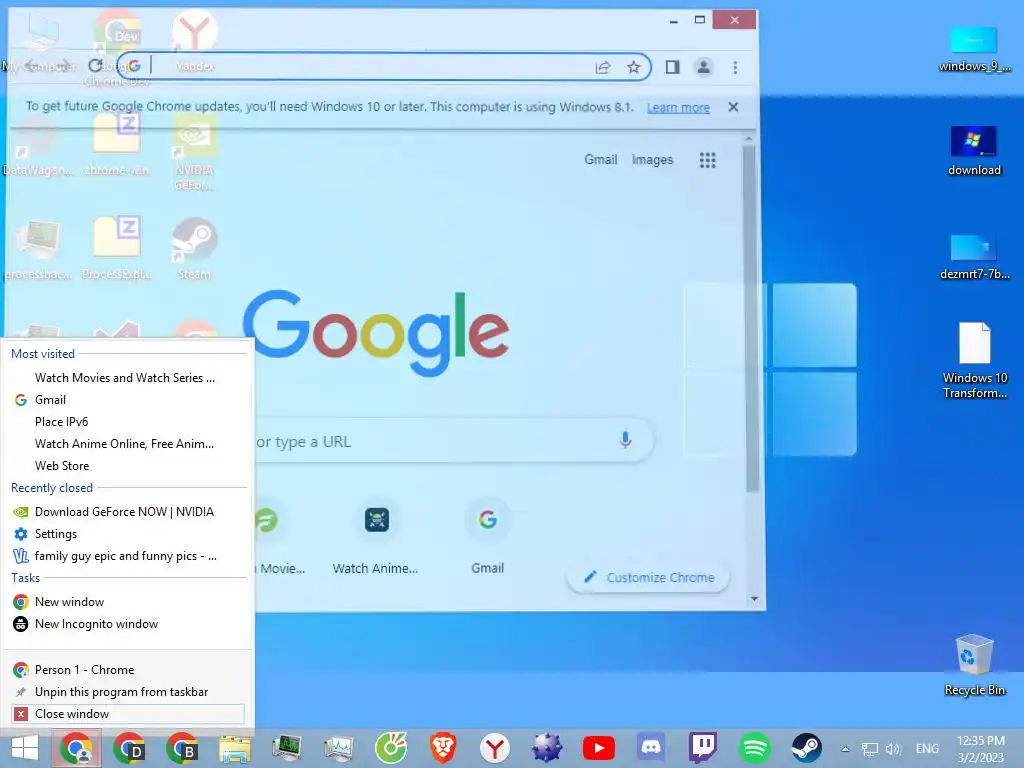The width and height of the screenshot is (1024, 768).
Task: Select Person 1 - Chrome entry
Action: coord(127,669)
